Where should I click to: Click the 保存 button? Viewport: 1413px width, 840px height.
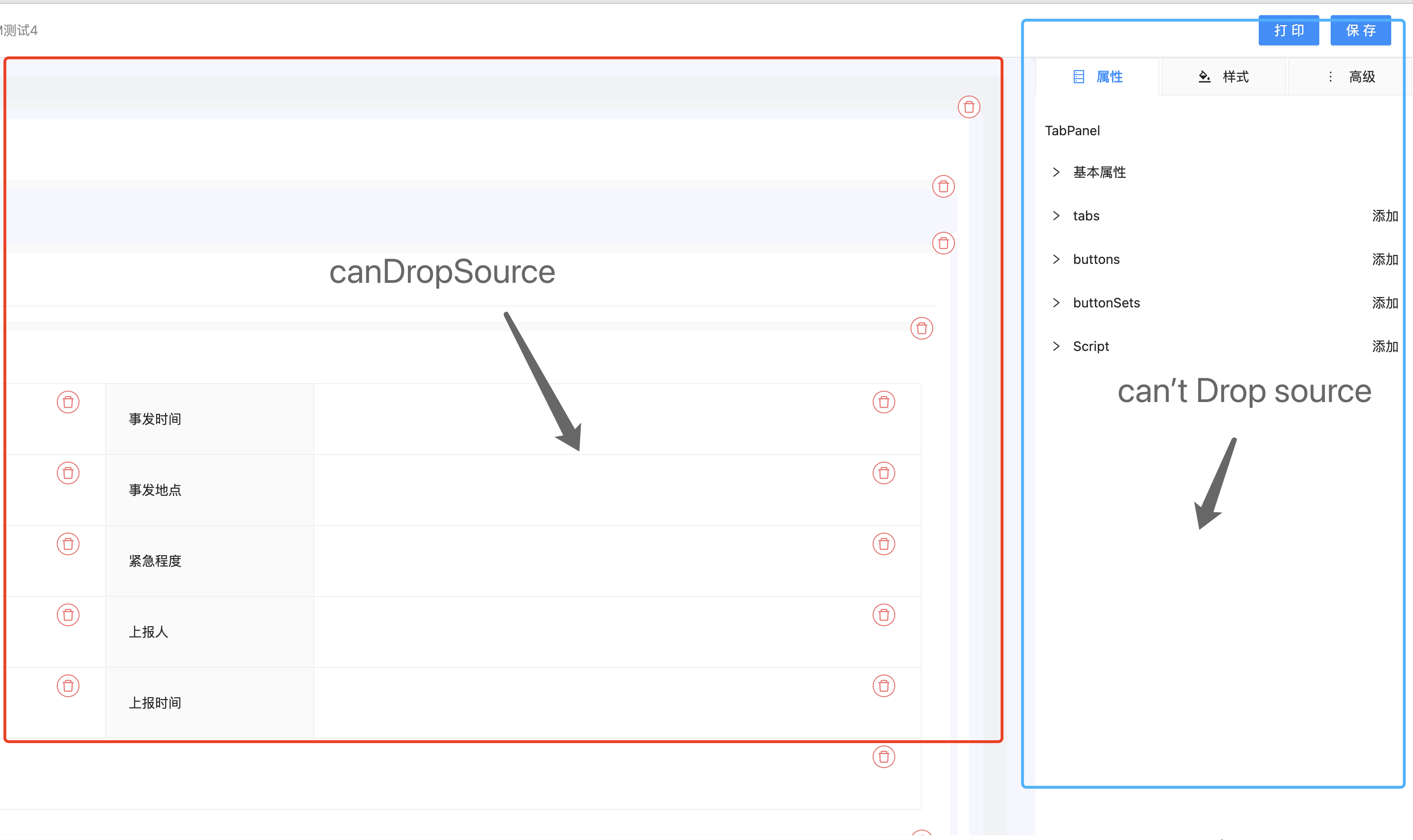tap(1360, 31)
